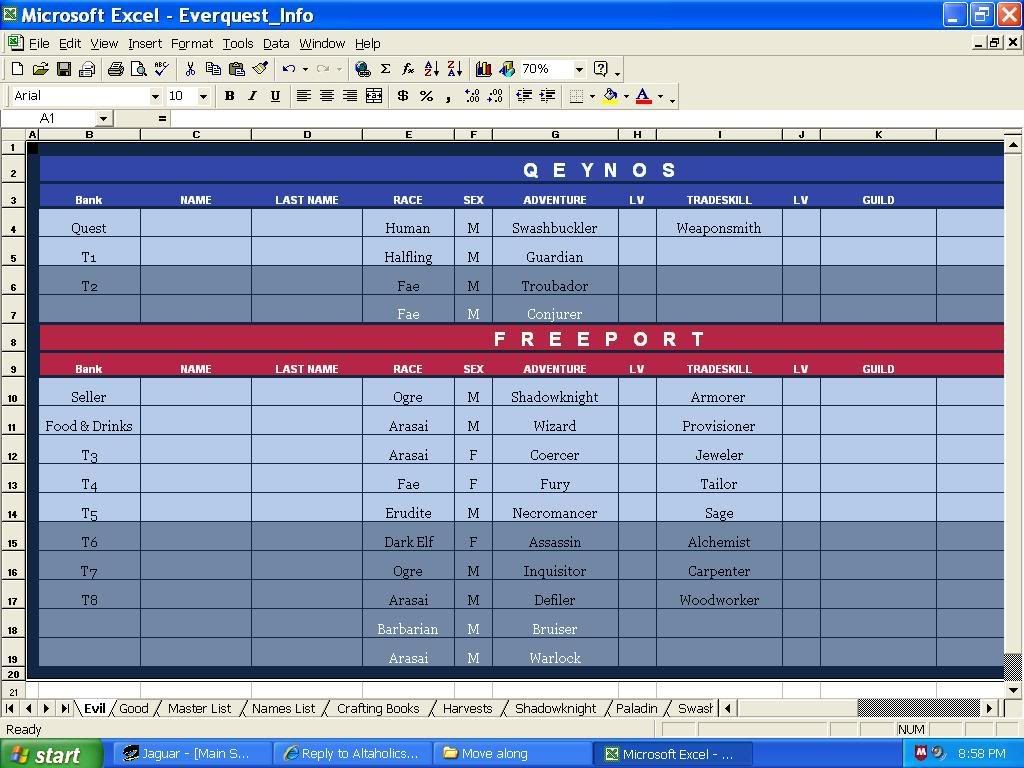Viewport: 1024px width, 768px height.
Task: Click the Help question mark icon
Action: (x=601, y=69)
